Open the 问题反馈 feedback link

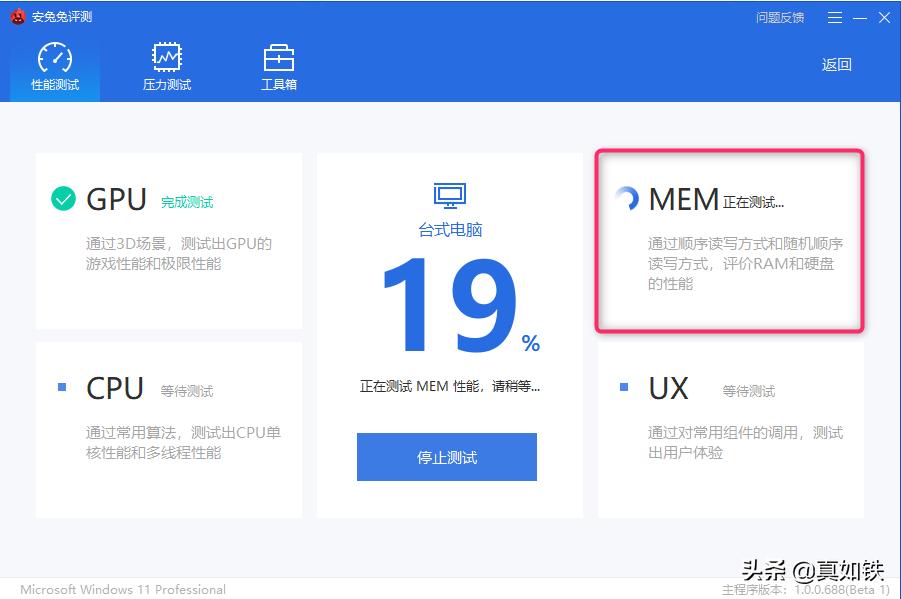click(779, 17)
